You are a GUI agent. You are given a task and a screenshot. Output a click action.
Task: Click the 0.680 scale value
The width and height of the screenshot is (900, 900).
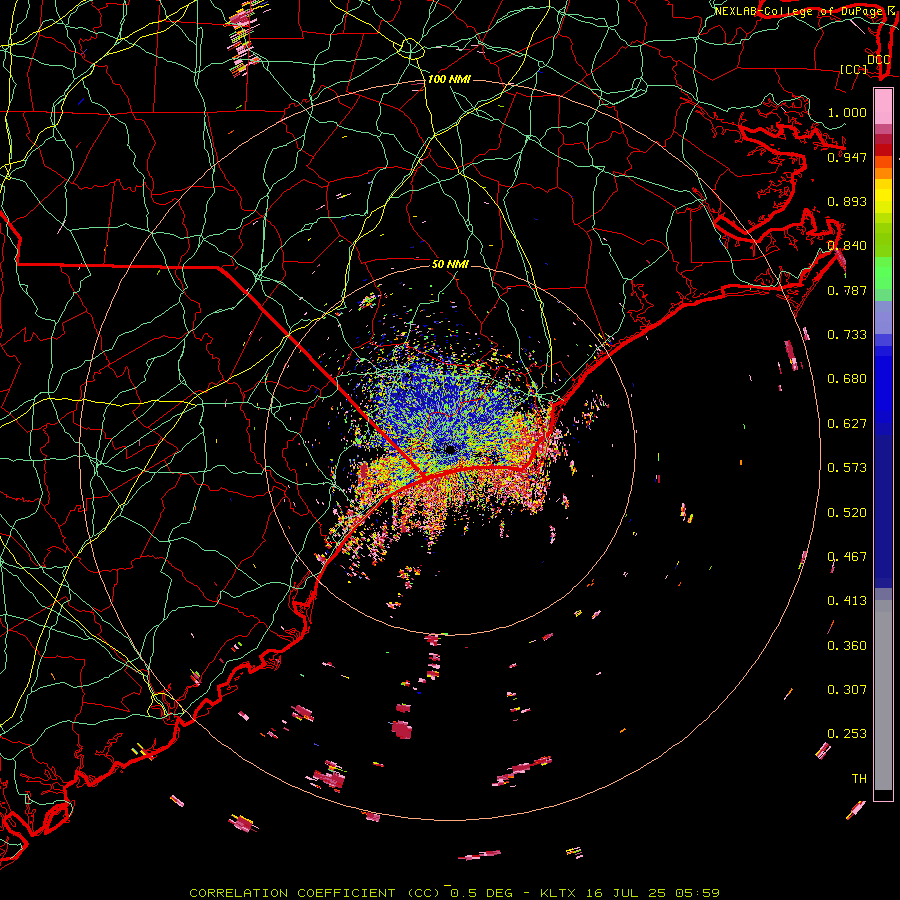[x=847, y=379]
